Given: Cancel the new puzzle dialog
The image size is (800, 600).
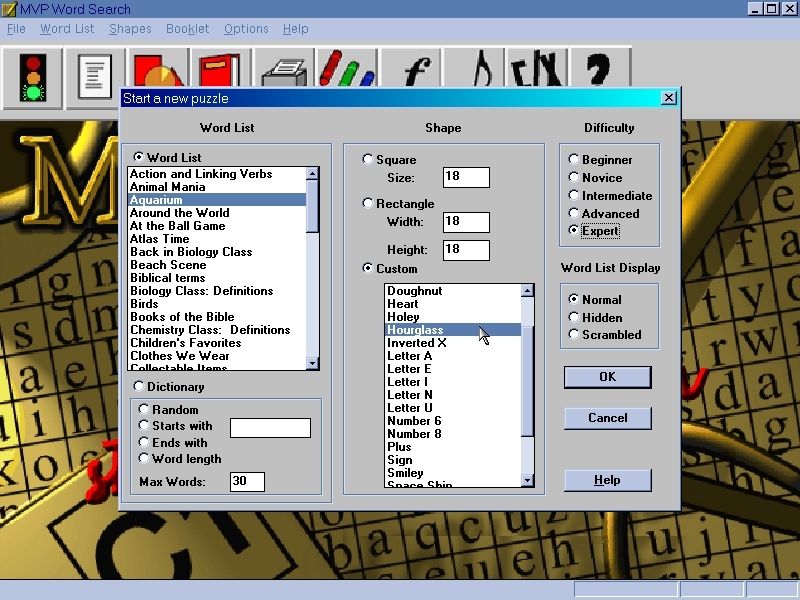Looking at the screenshot, I should (607, 418).
